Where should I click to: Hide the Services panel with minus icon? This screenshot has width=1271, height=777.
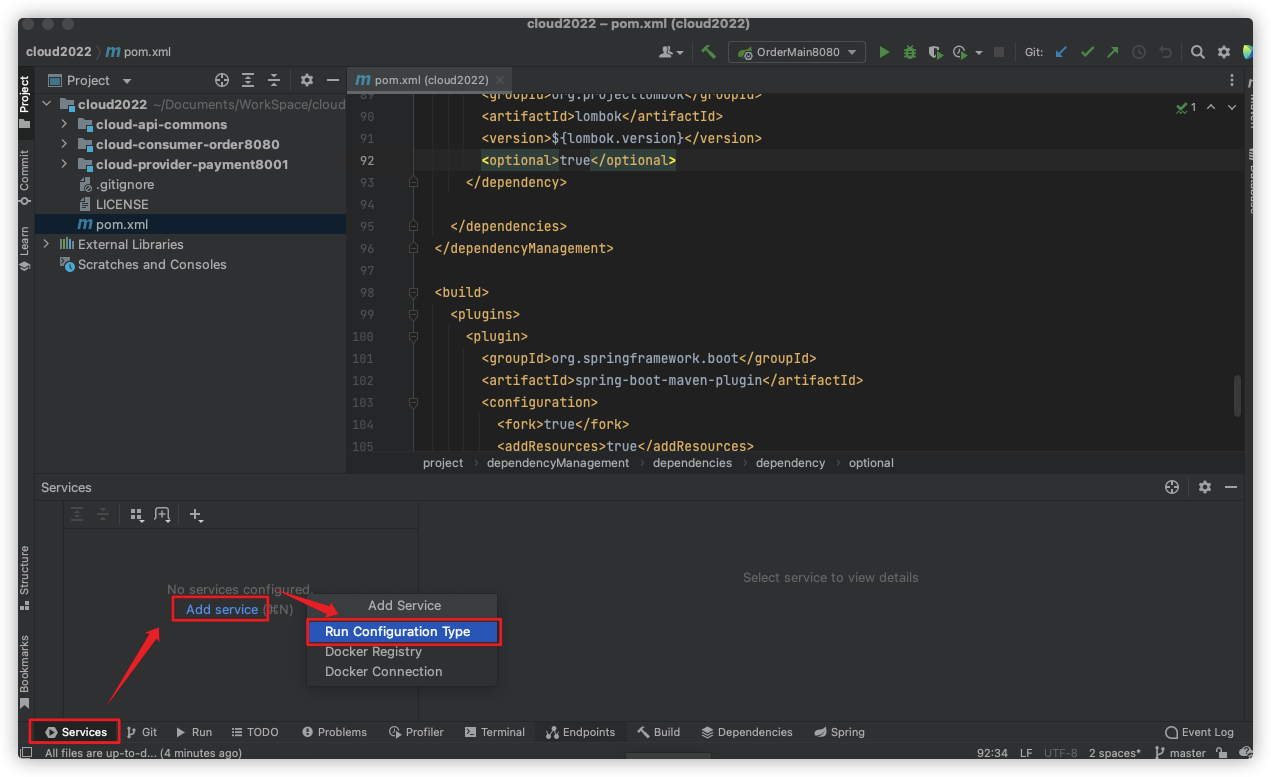[x=1231, y=487]
